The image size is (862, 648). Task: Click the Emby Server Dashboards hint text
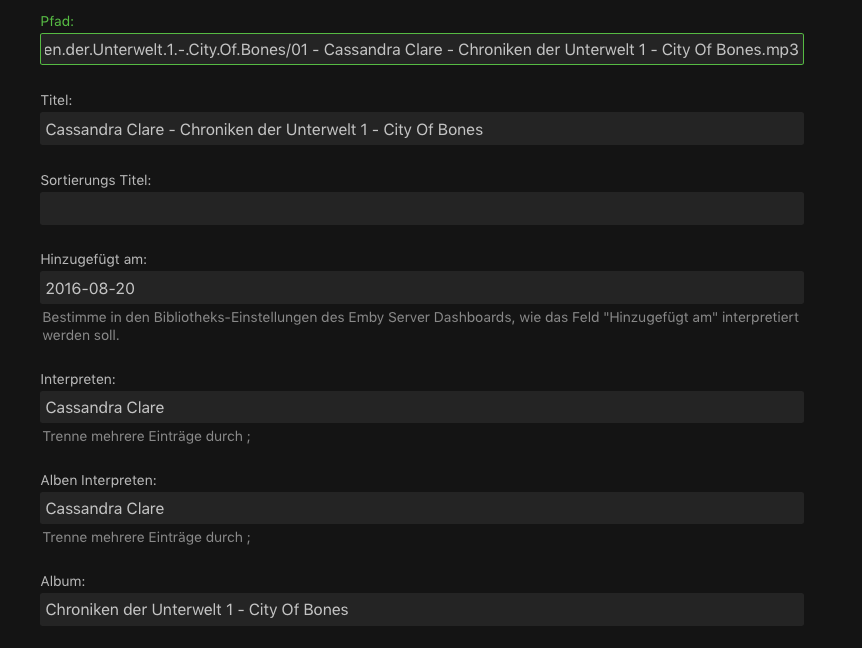point(421,326)
